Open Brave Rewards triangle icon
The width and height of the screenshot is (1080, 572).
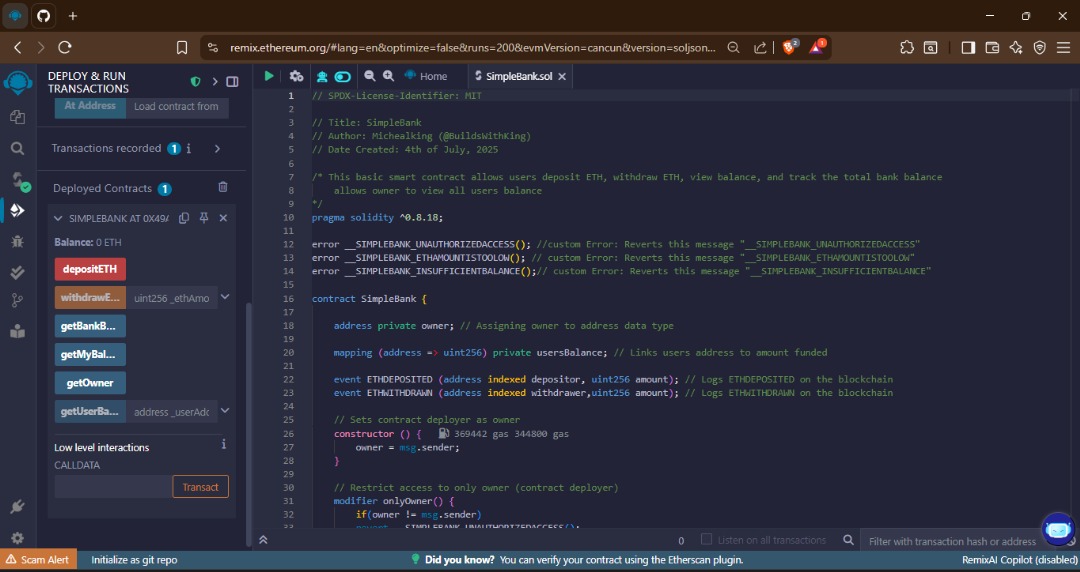coord(818,47)
